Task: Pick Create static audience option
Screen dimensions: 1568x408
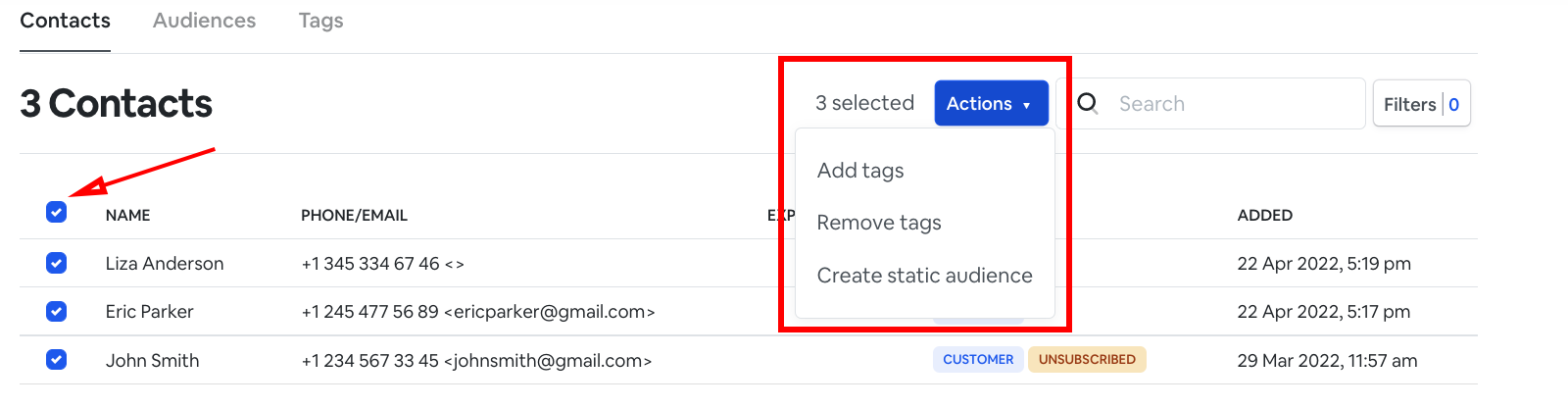Action: (924, 276)
